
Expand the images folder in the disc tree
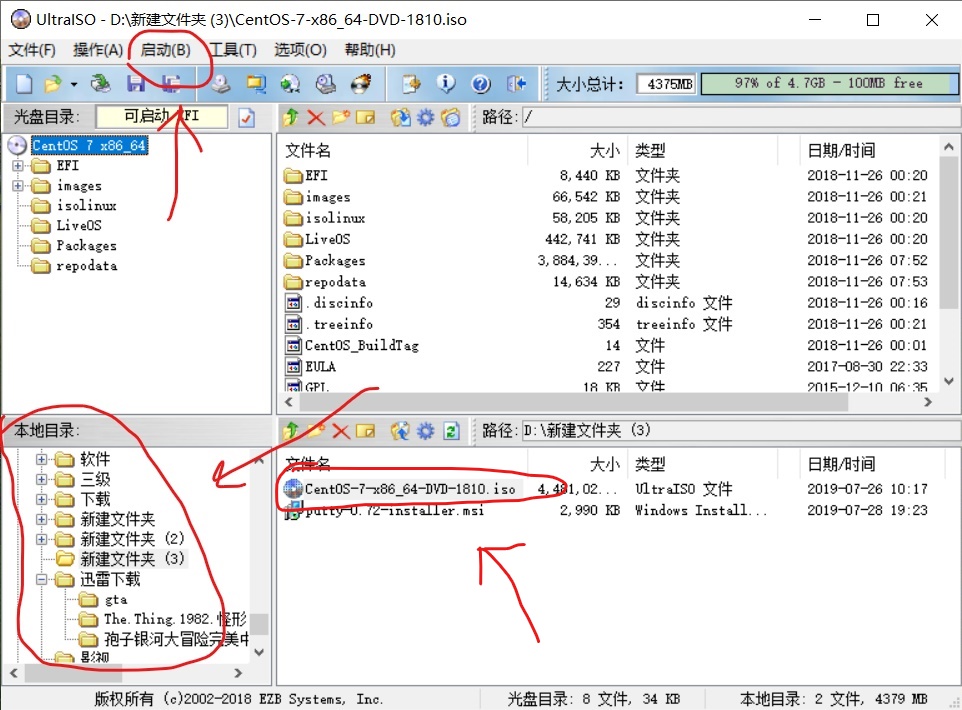pyautogui.click(x=18, y=185)
